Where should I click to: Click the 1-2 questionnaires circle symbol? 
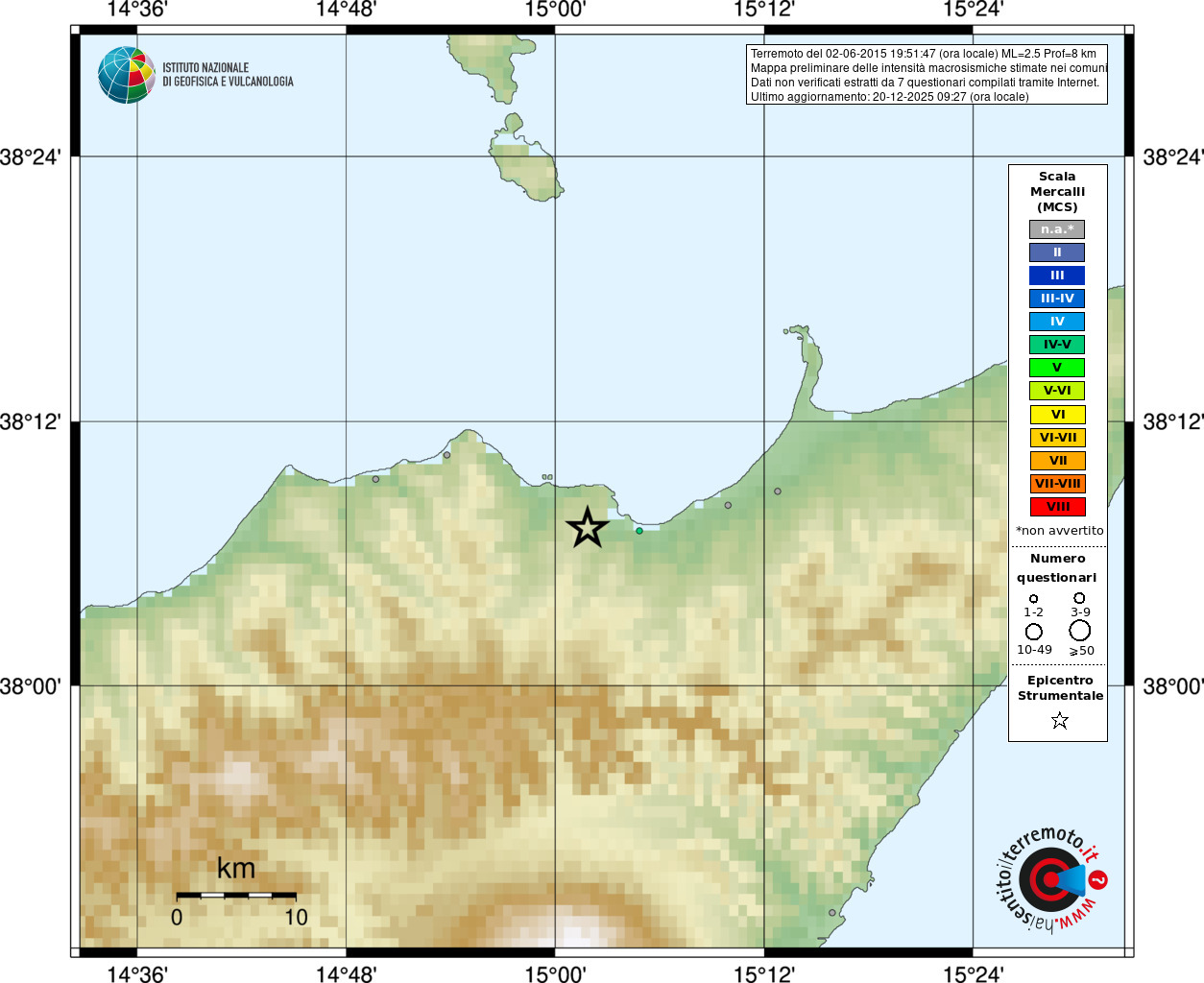(1034, 598)
